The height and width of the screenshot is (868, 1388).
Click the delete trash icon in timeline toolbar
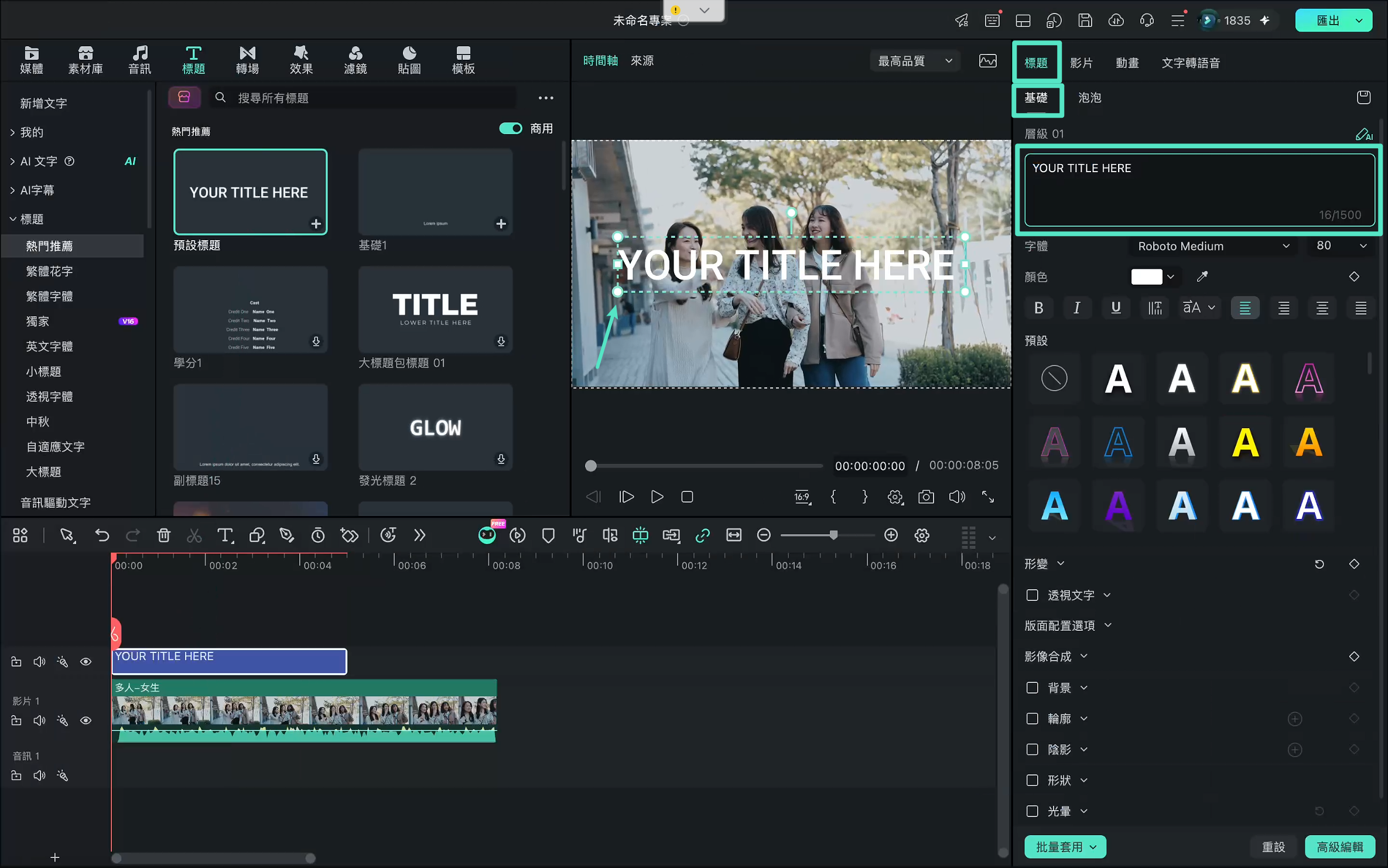[x=163, y=535]
